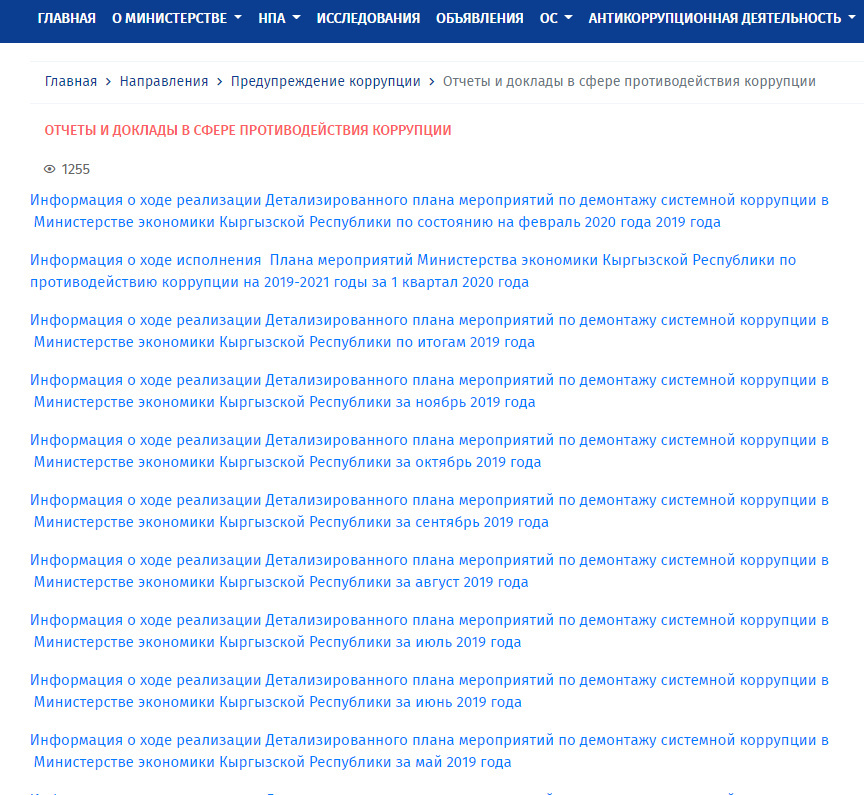Go to ОБЪЯВЛЕНИЯ in navigation bar
This screenshot has width=864, height=795.
click(479, 18)
